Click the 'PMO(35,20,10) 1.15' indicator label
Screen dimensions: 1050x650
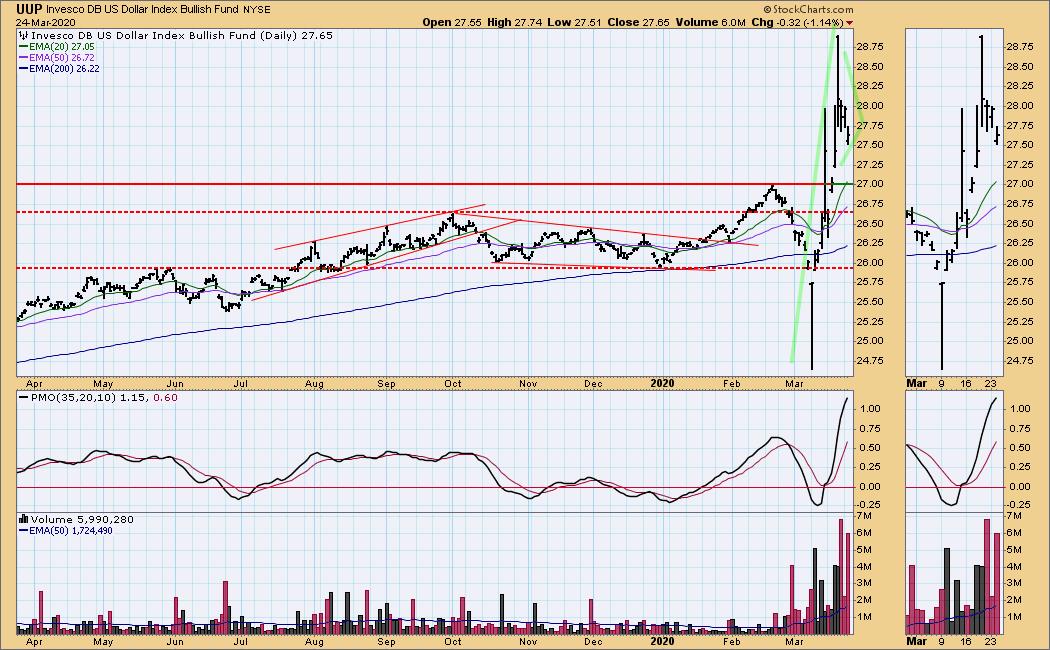(x=90, y=398)
